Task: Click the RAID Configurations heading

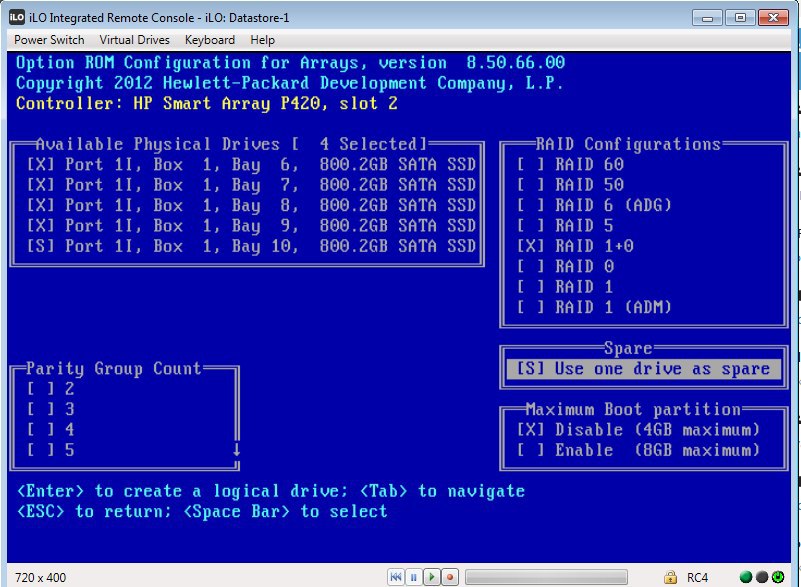Action: click(x=628, y=144)
